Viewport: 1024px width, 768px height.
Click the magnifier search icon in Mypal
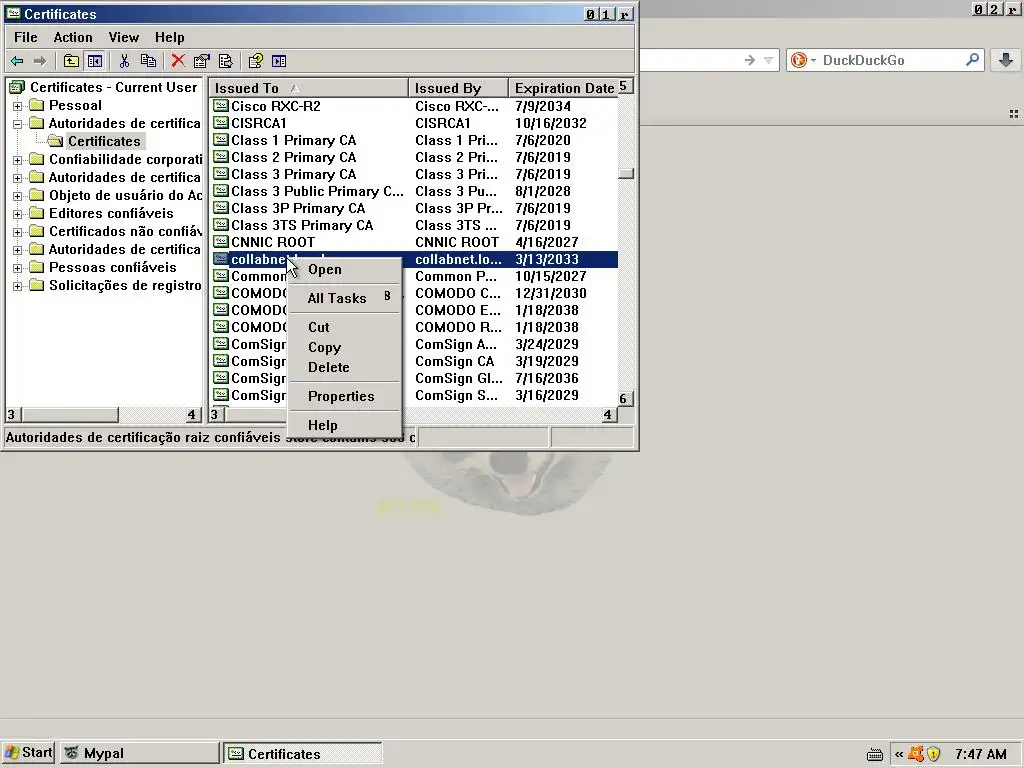tap(972, 59)
